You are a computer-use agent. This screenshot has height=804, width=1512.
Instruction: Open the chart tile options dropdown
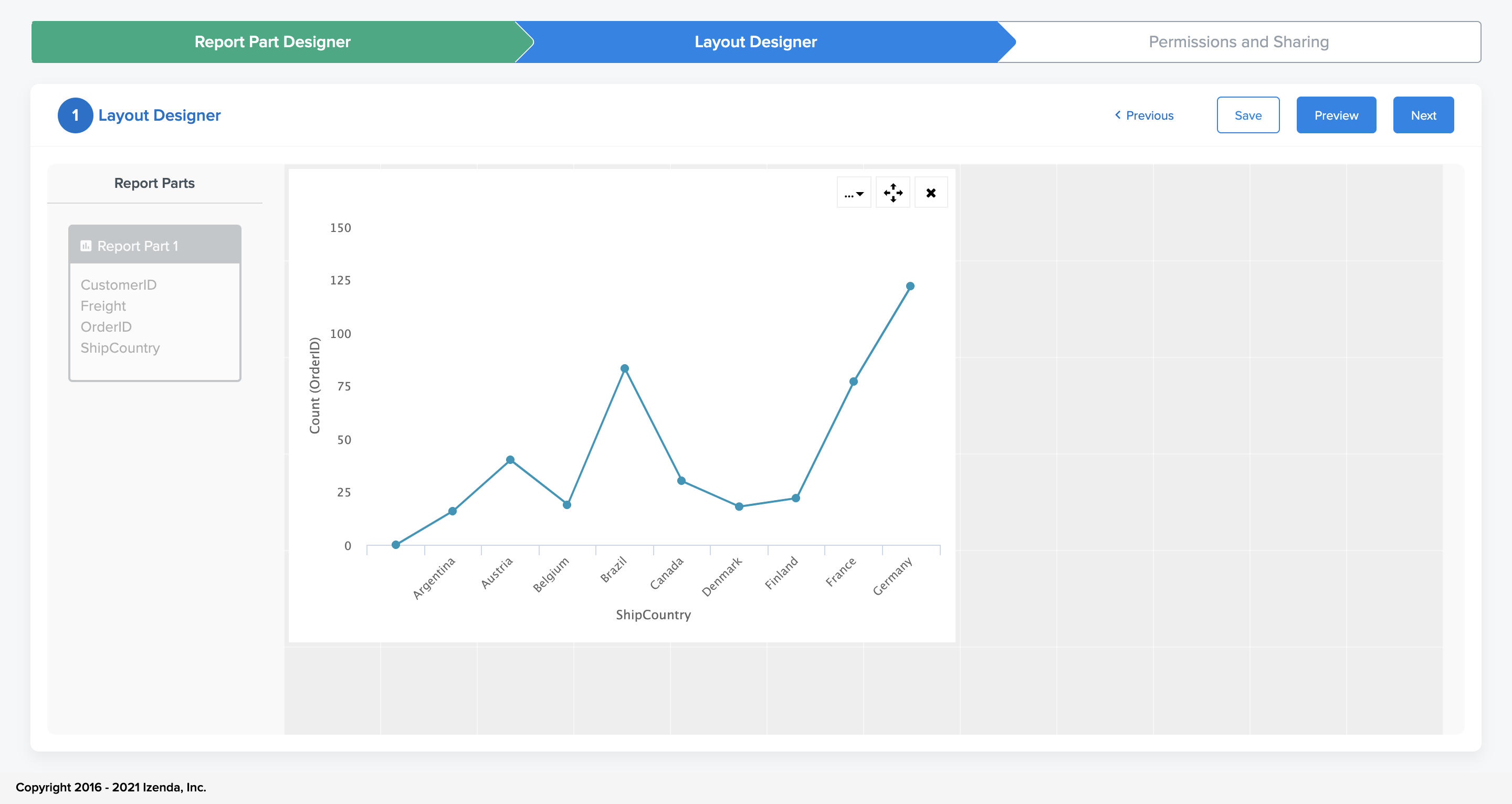[x=854, y=193]
